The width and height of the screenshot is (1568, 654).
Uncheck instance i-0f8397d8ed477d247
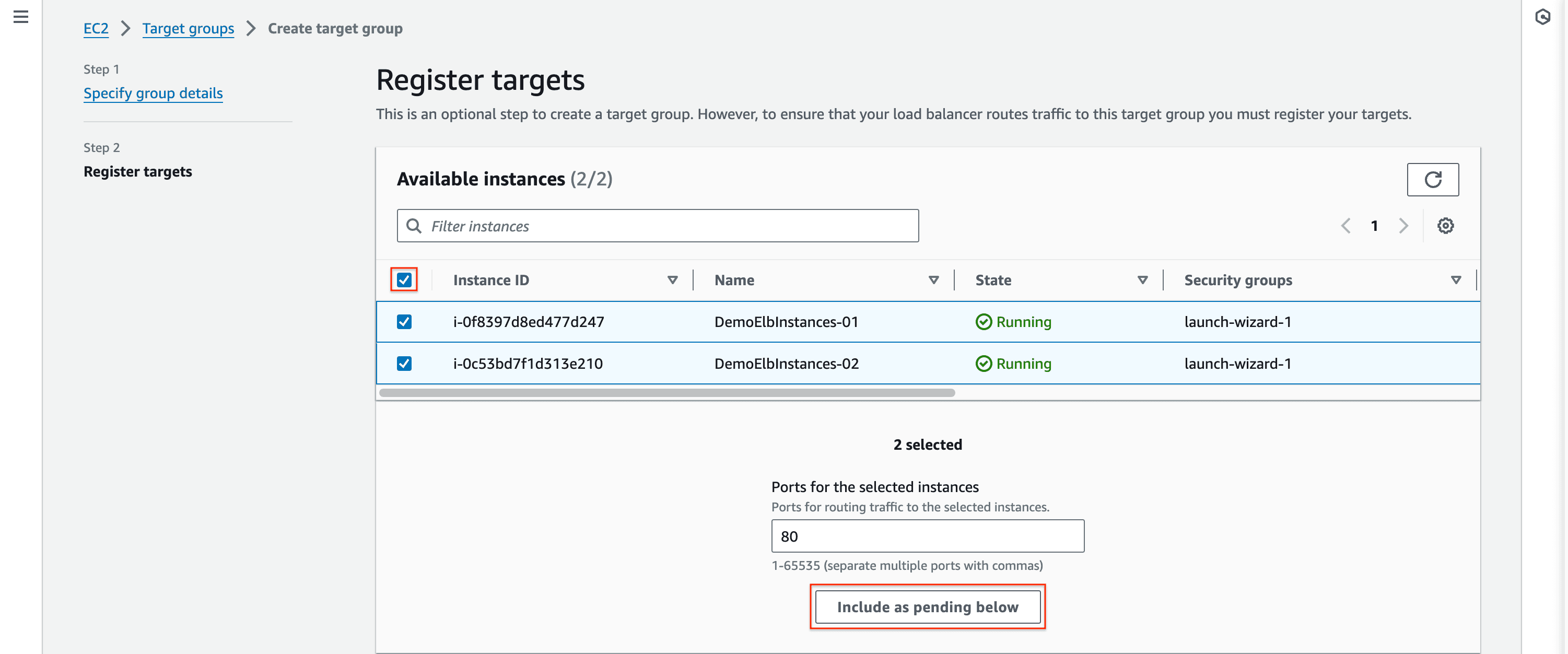404,322
